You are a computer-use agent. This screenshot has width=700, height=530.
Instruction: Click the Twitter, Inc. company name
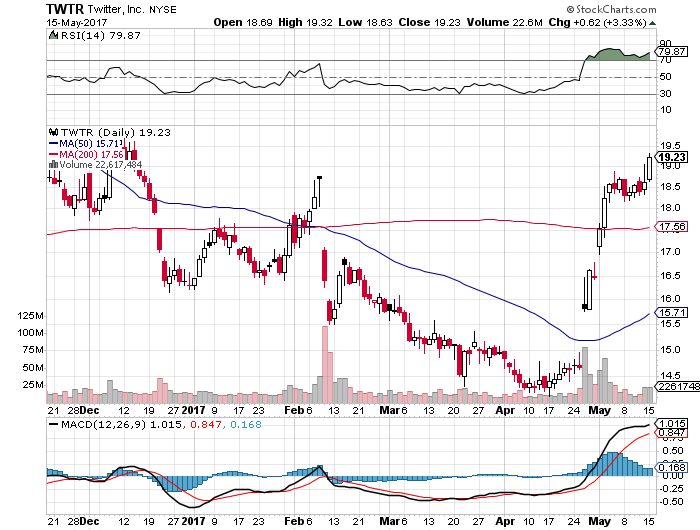point(117,9)
